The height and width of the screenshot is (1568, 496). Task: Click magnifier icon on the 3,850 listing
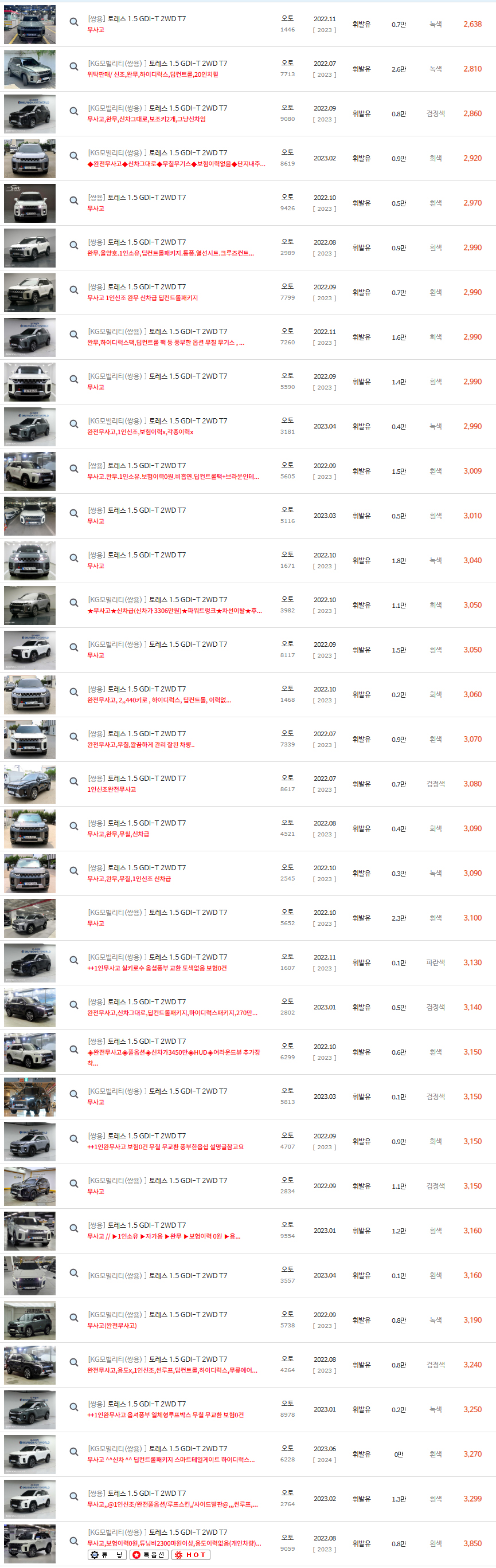pyautogui.click(x=74, y=1541)
